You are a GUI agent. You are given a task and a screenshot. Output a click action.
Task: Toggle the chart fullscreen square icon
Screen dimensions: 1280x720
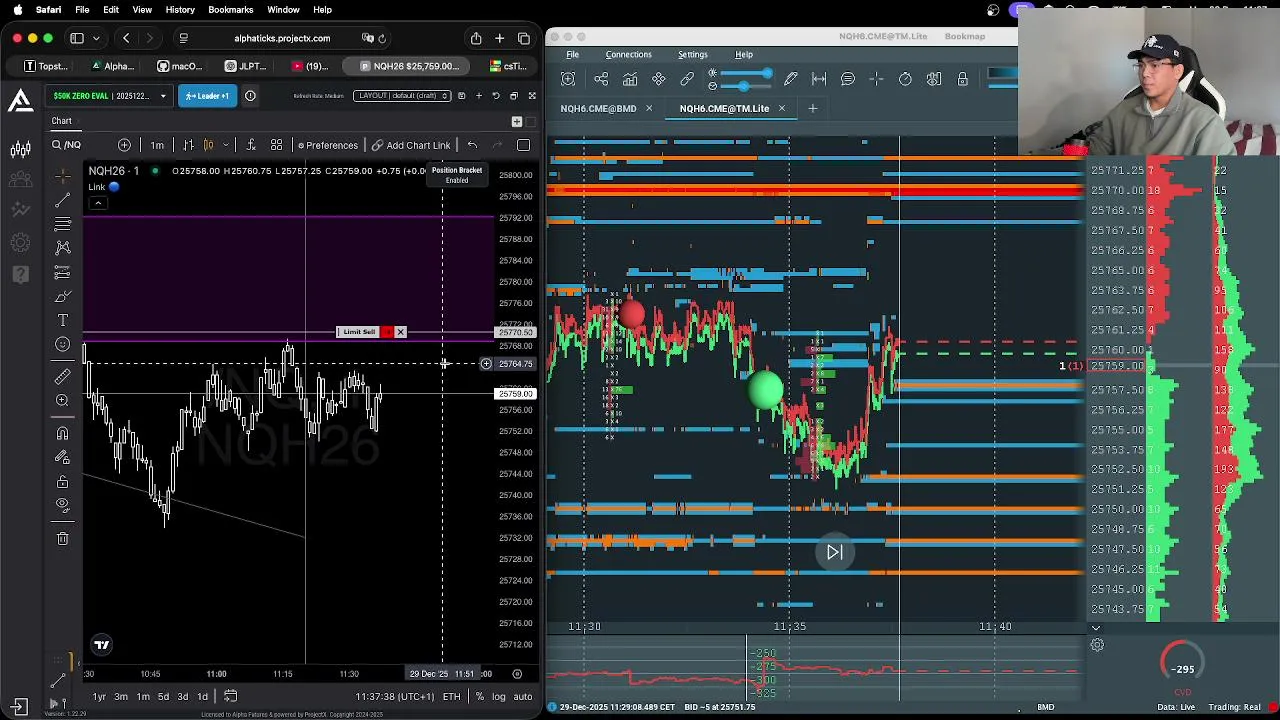tap(523, 145)
